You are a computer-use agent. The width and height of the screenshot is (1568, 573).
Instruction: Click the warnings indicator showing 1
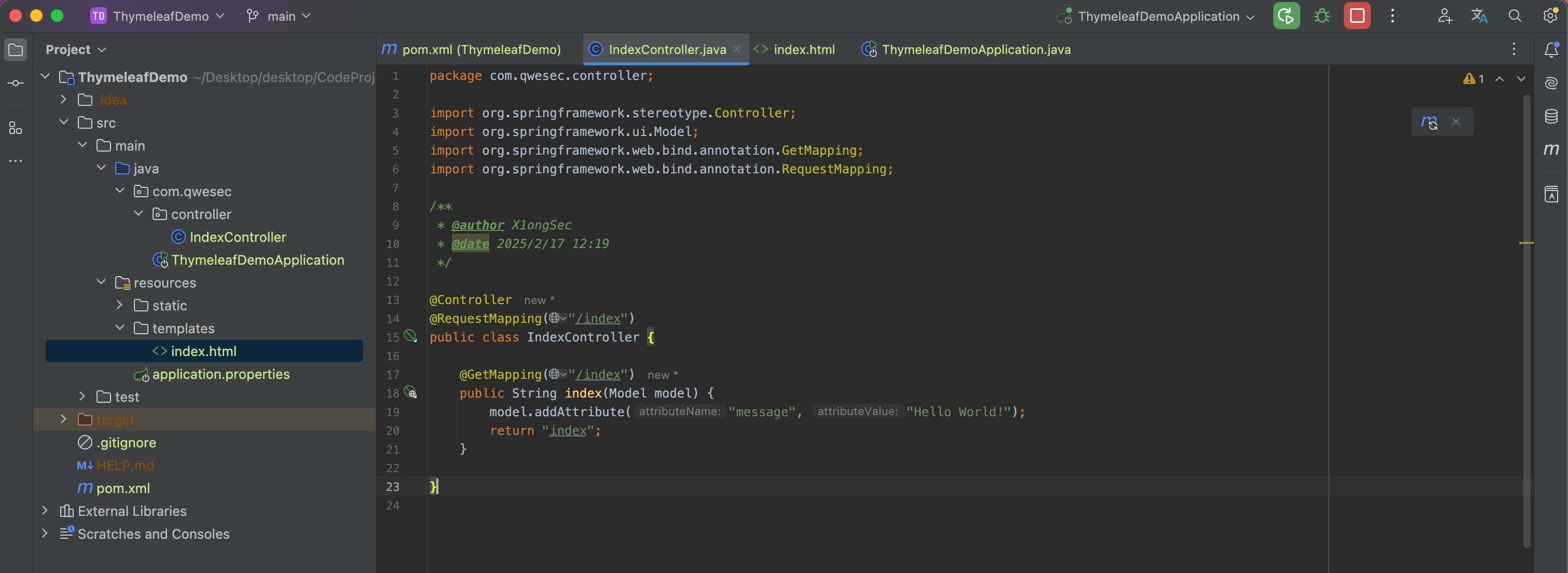[1474, 79]
